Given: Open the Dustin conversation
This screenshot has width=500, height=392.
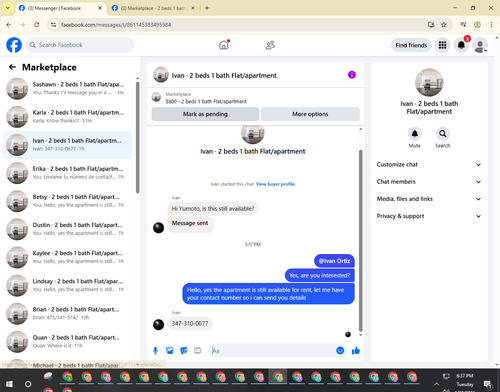Looking at the screenshot, I should pyautogui.click(x=67, y=229).
